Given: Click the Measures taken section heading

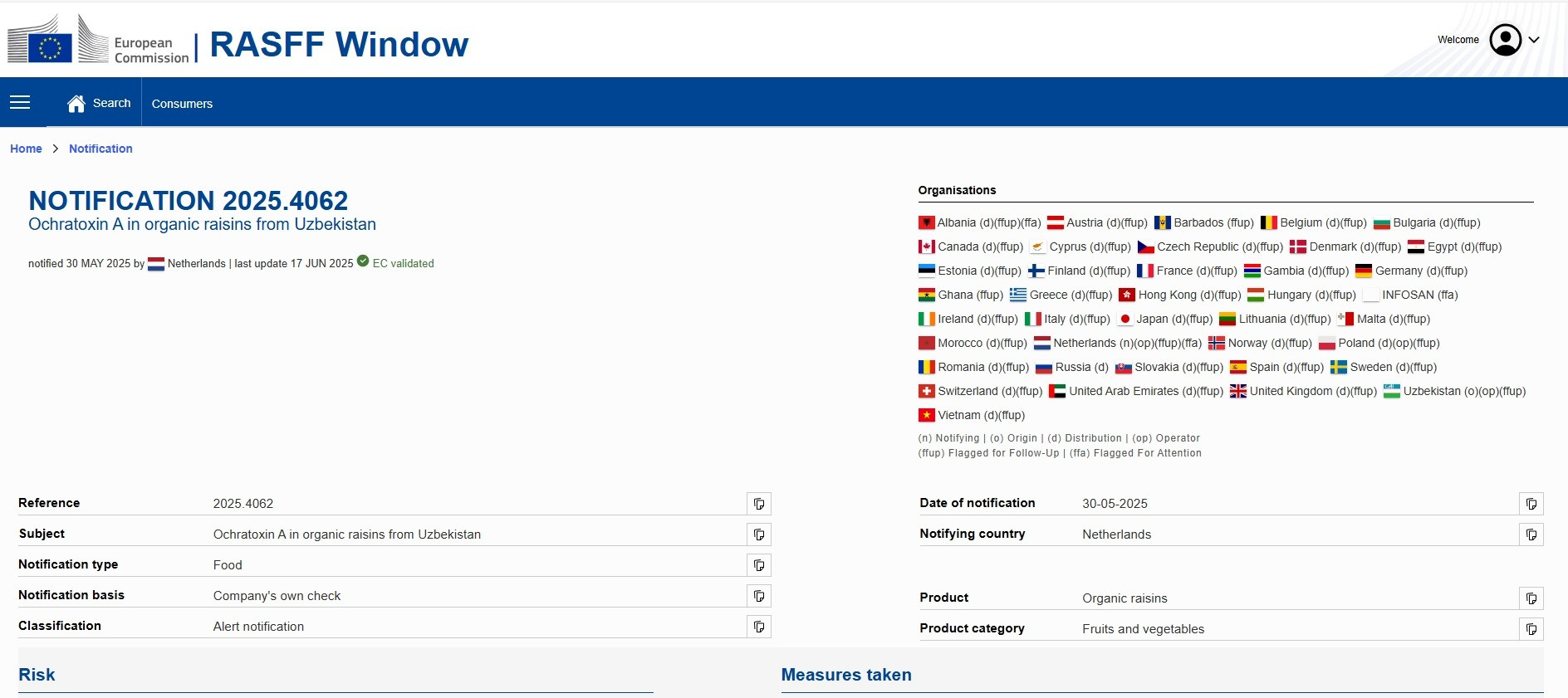Looking at the screenshot, I should (x=845, y=675).
